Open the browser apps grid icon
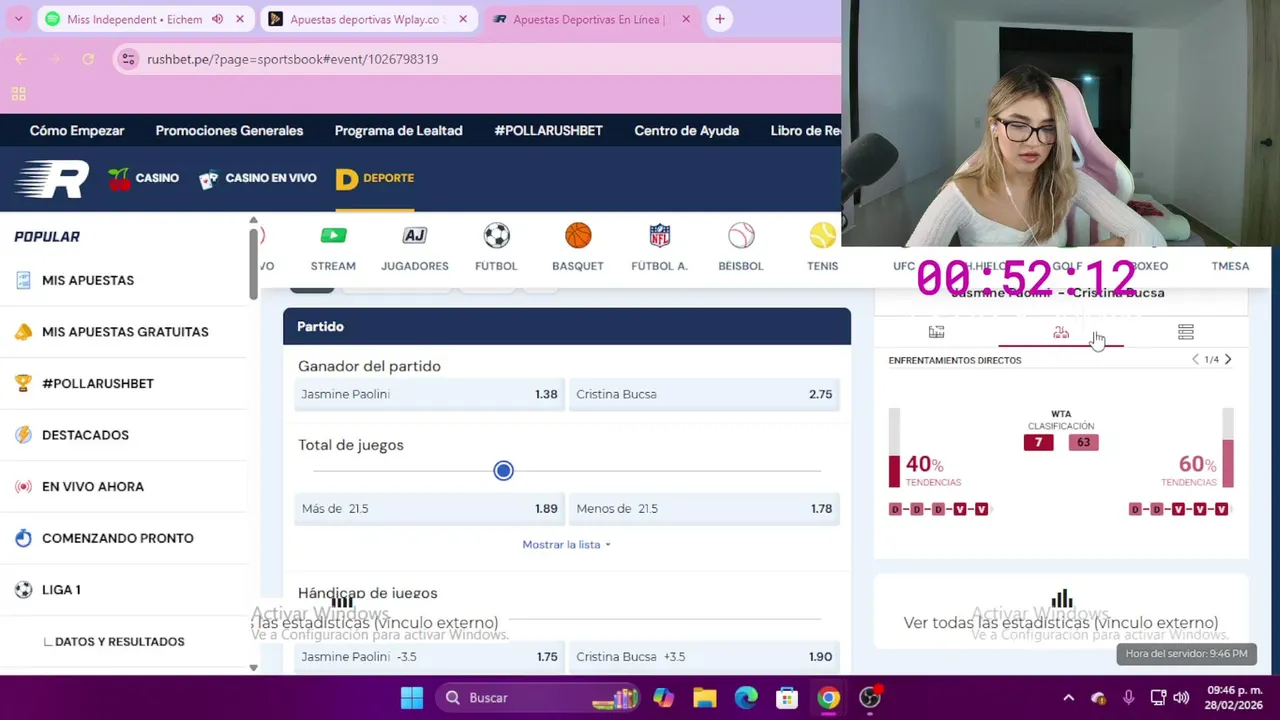The image size is (1280, 720). [x=18, y=94]
